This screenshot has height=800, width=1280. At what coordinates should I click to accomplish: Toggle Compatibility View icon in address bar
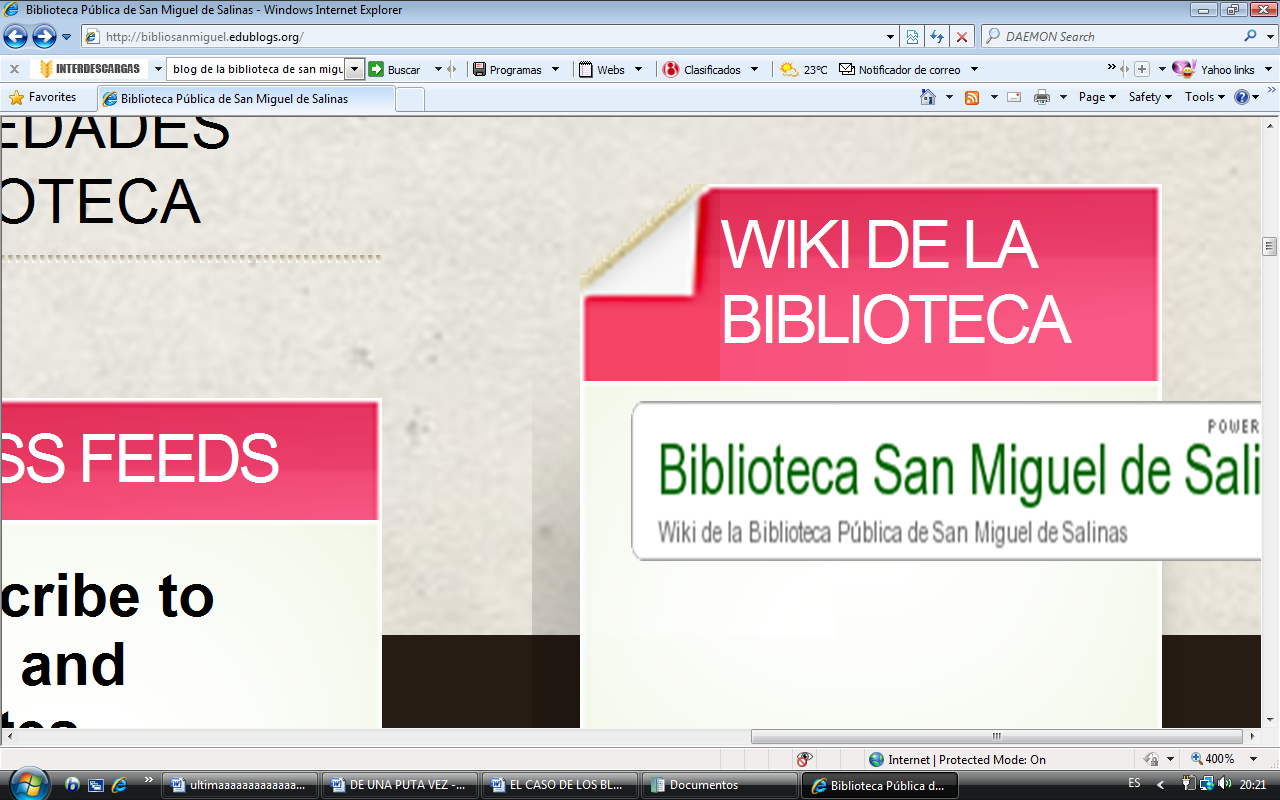[912, 37]
